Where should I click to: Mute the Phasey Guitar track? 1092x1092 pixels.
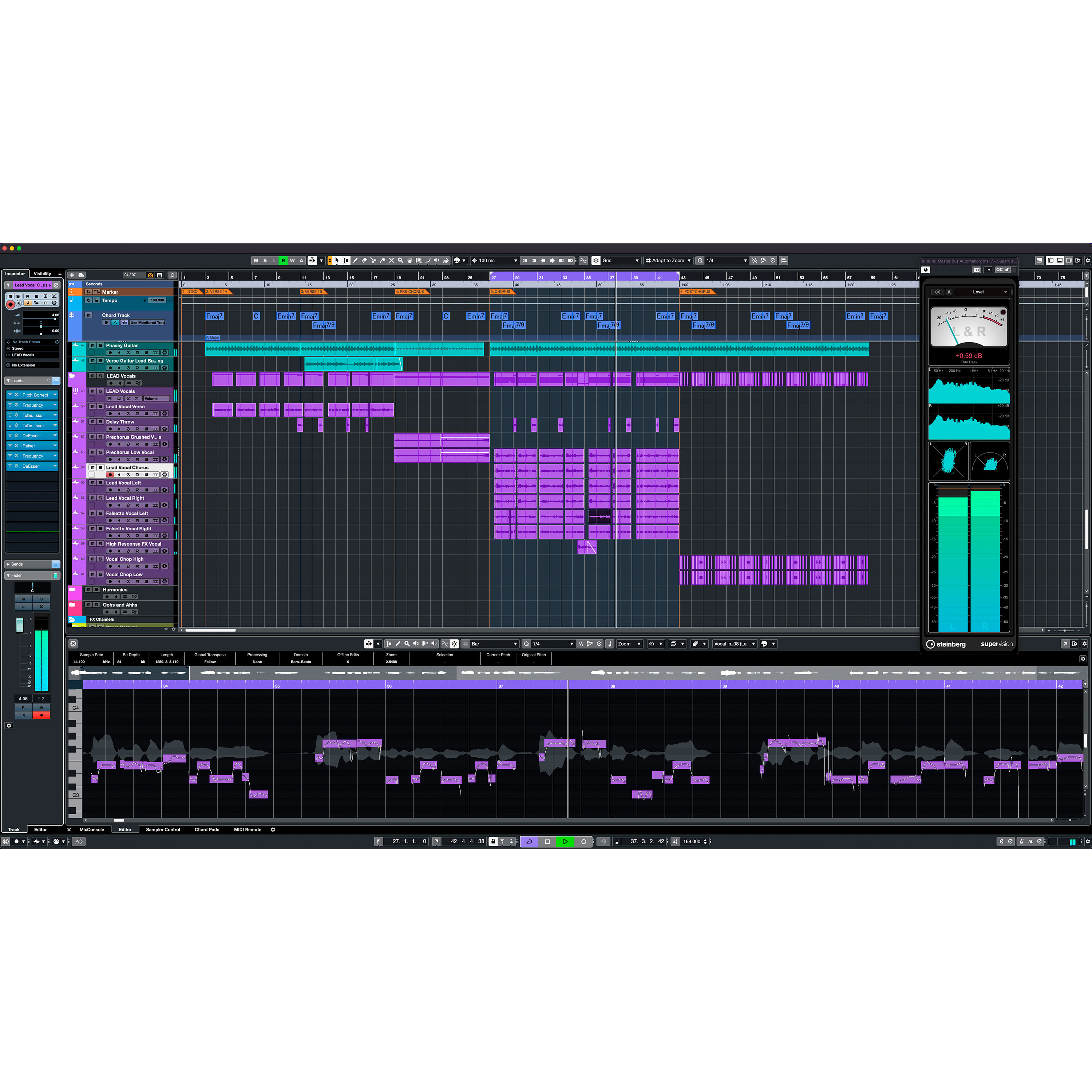click(x=93, y=345)
